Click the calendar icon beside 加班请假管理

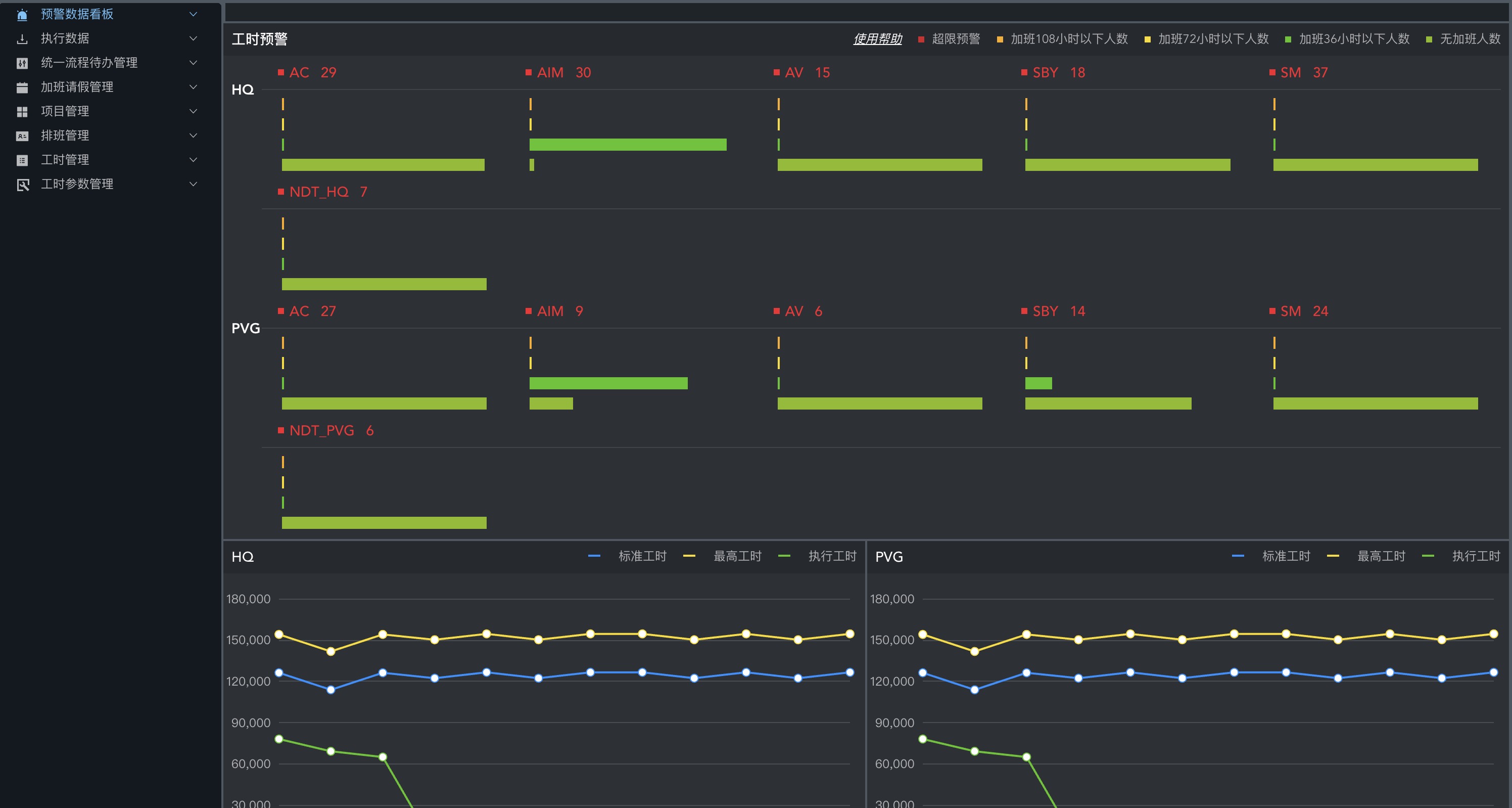pos(22,87)
